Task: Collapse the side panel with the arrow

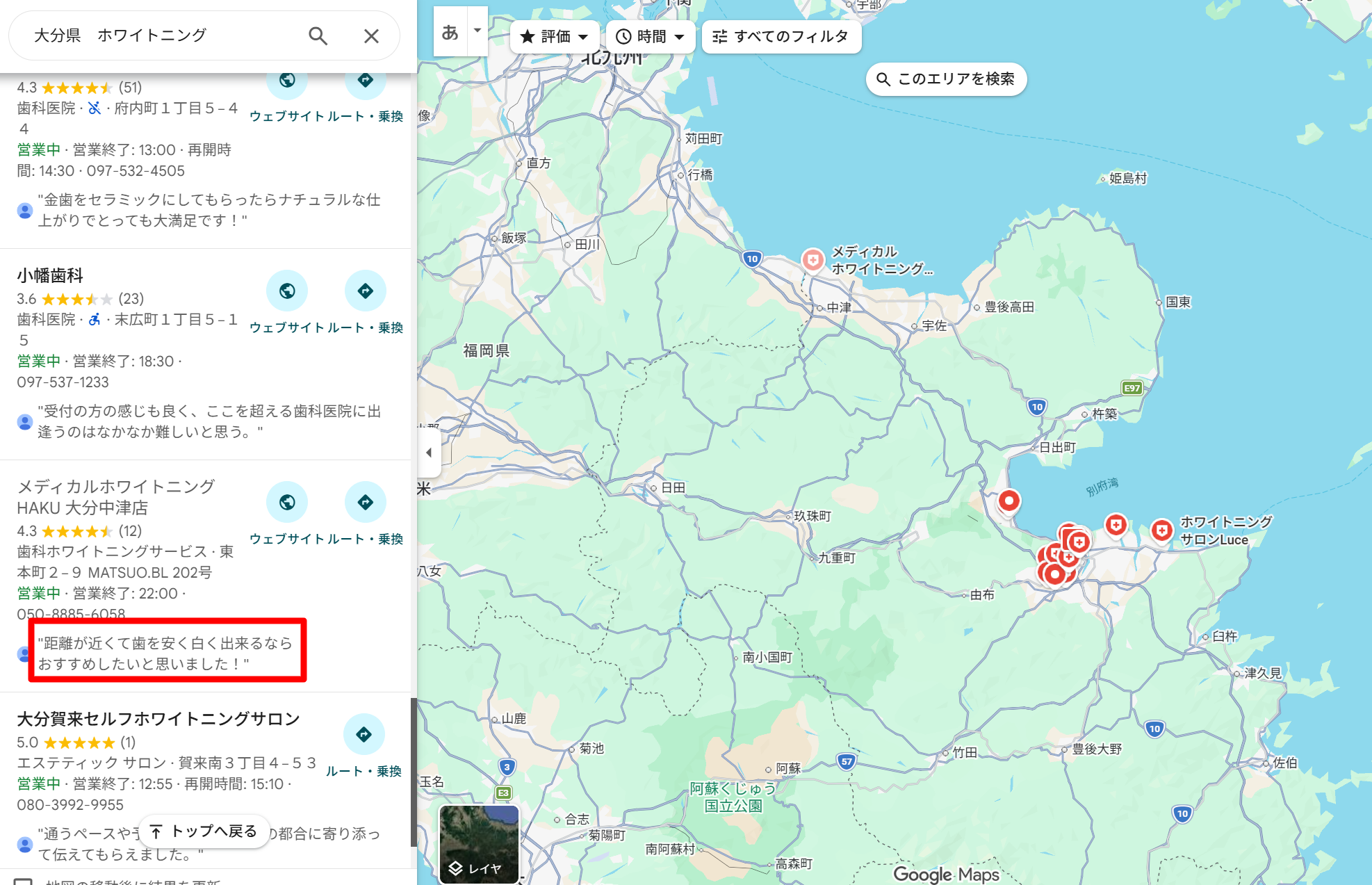Action: click(x=429, y=453)
